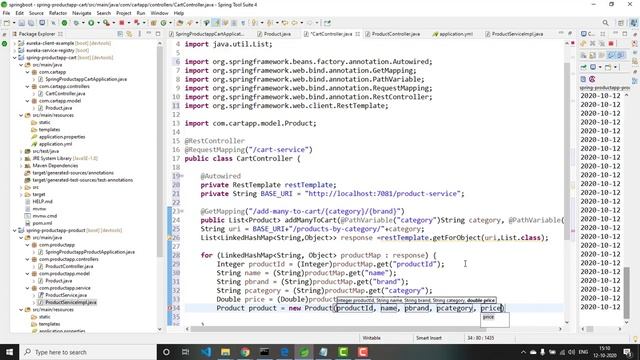Open the Project menu
This screenshot has width=640, height=360.
(124, 13)
